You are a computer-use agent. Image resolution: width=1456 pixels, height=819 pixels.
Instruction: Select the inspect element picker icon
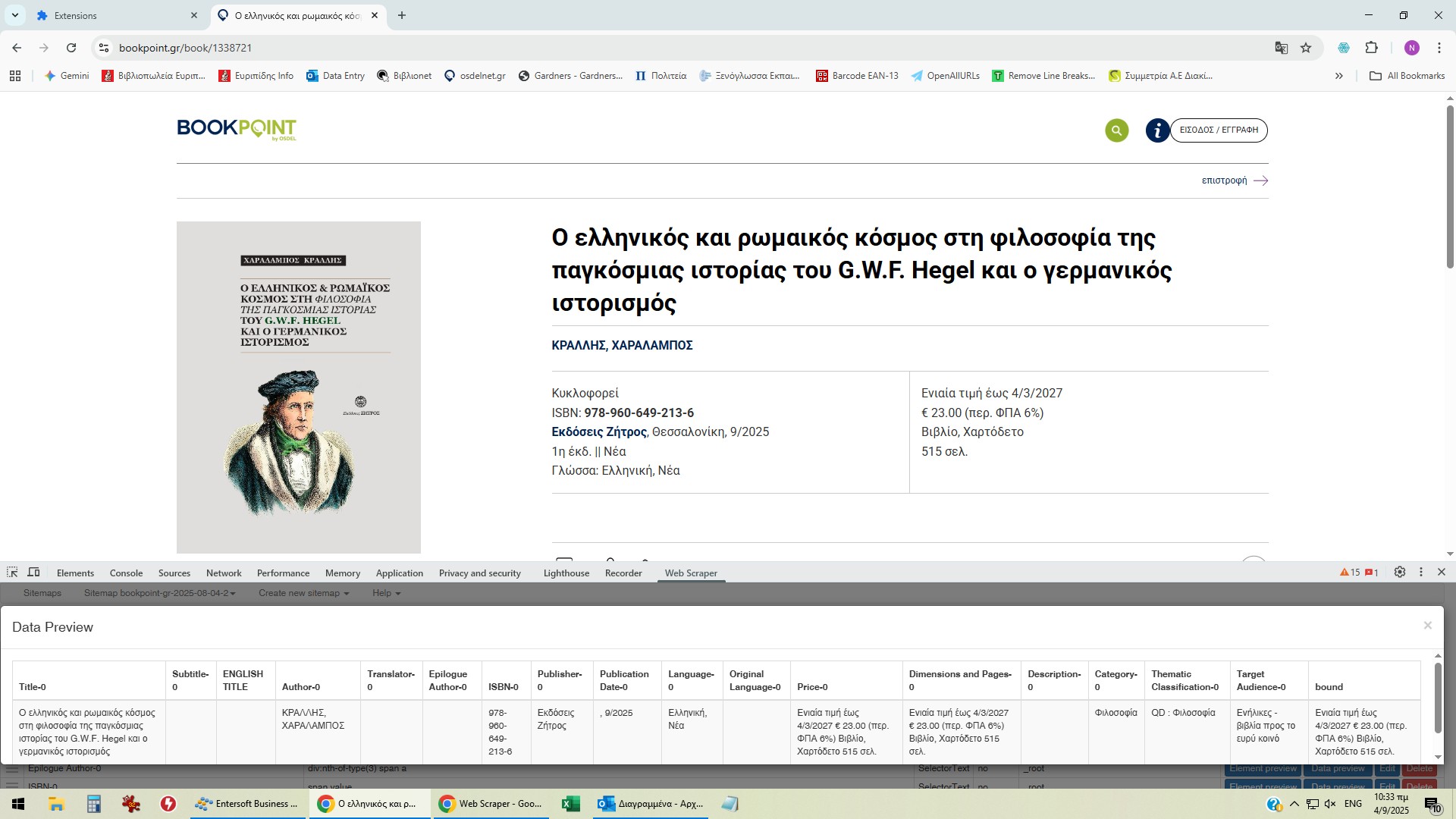click(x=12, y=573)
